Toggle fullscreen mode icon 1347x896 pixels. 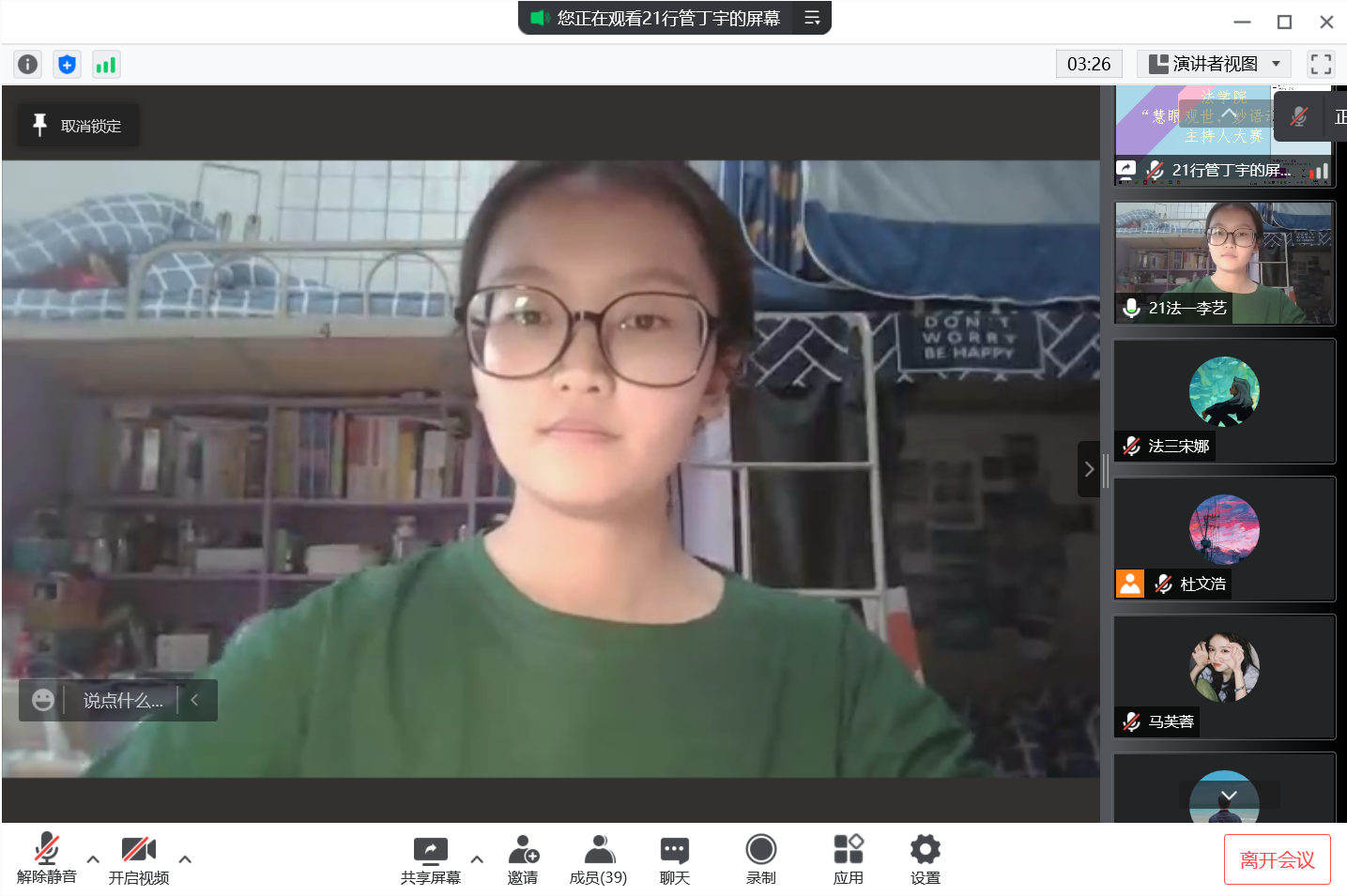point(1321,64)
